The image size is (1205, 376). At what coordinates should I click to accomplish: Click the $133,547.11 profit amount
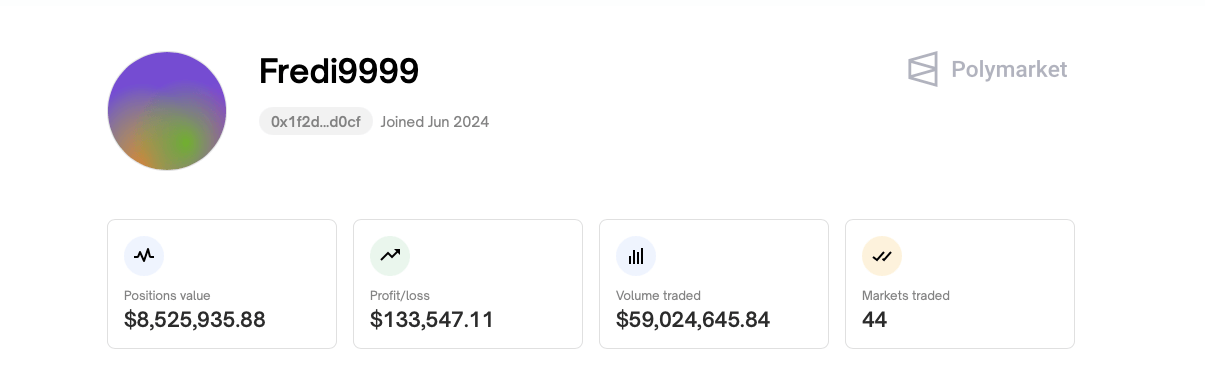[432, 320]
